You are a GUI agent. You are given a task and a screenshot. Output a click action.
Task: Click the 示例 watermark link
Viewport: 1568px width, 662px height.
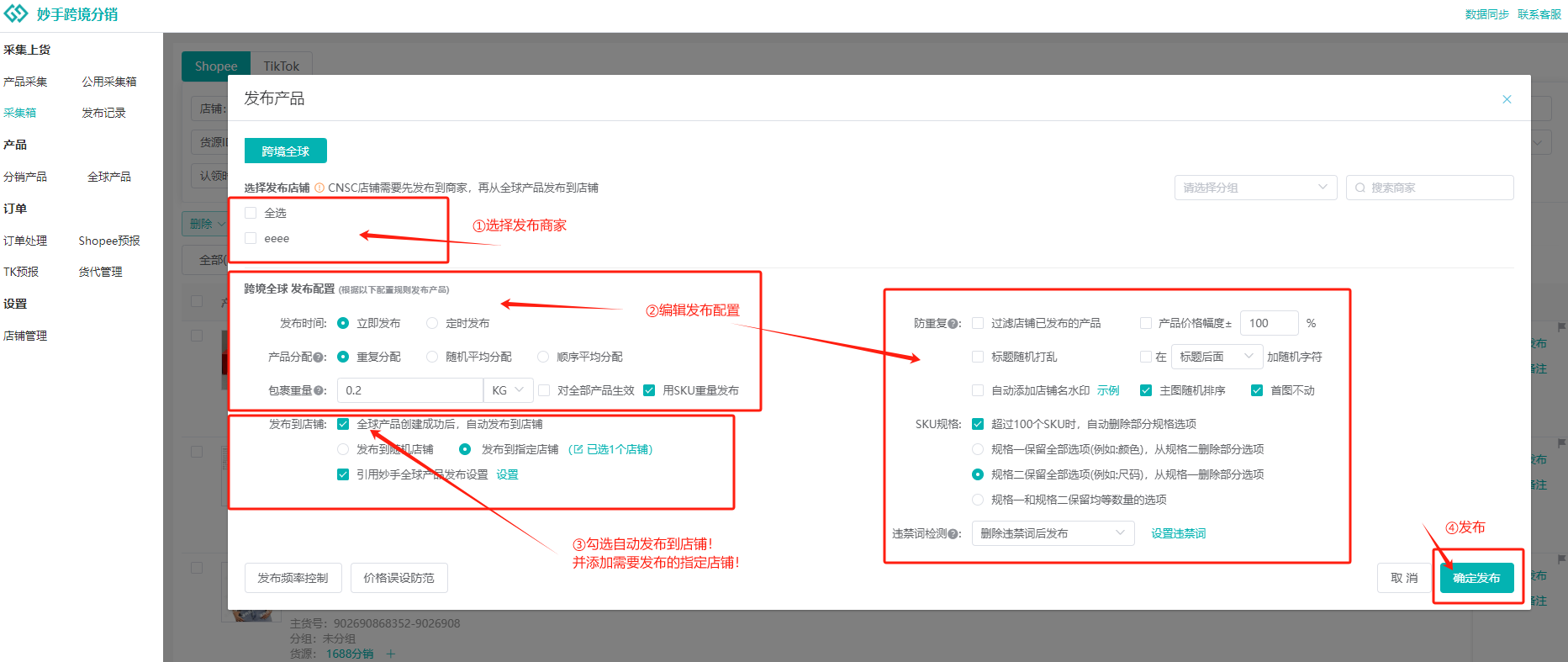point(1108,390)
